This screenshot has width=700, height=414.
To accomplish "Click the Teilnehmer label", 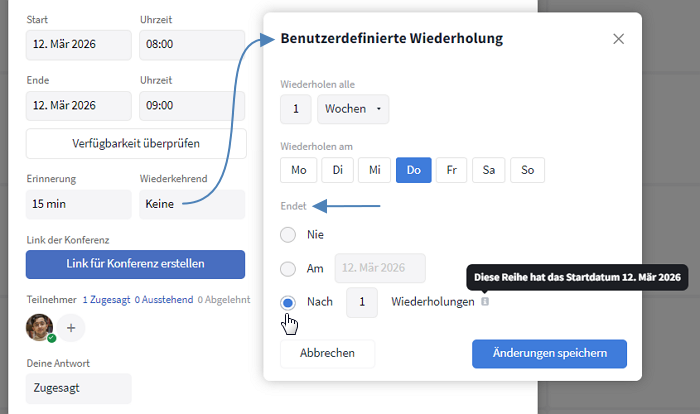I will (51, 300).
